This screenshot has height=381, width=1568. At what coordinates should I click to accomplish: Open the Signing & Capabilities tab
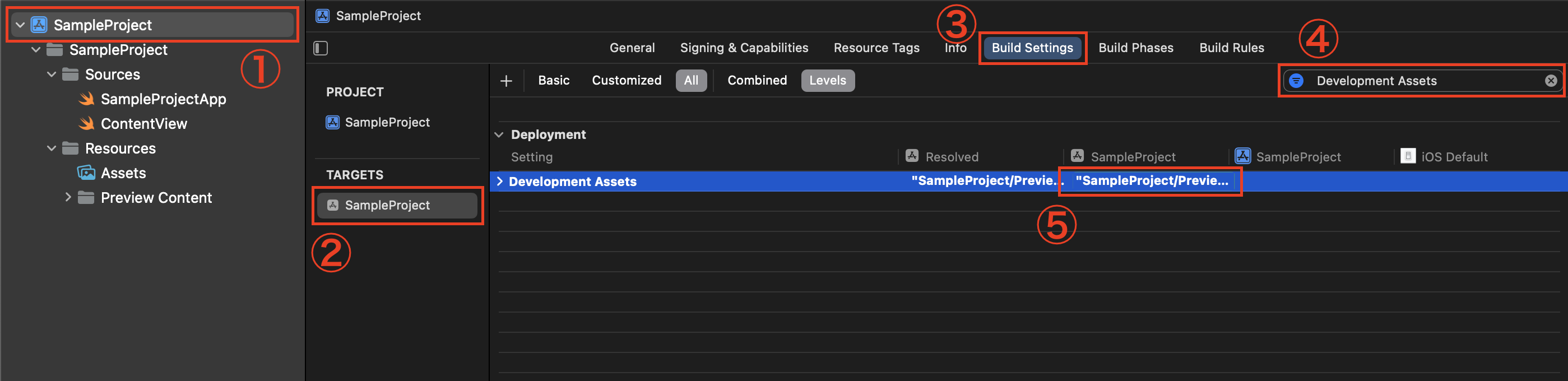coord(744,48)
